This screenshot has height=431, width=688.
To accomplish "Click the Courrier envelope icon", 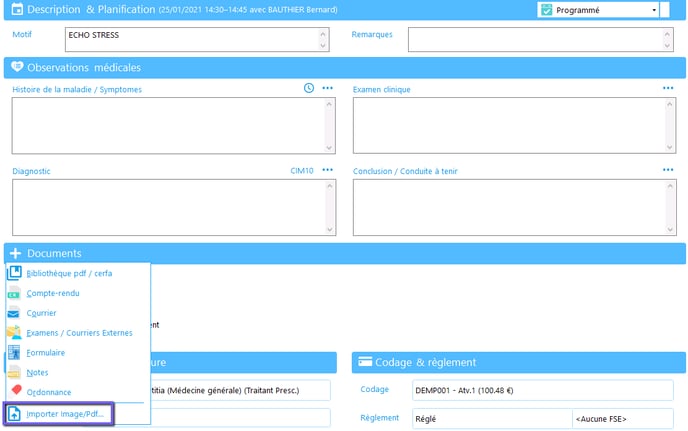I will coord(14,313).
